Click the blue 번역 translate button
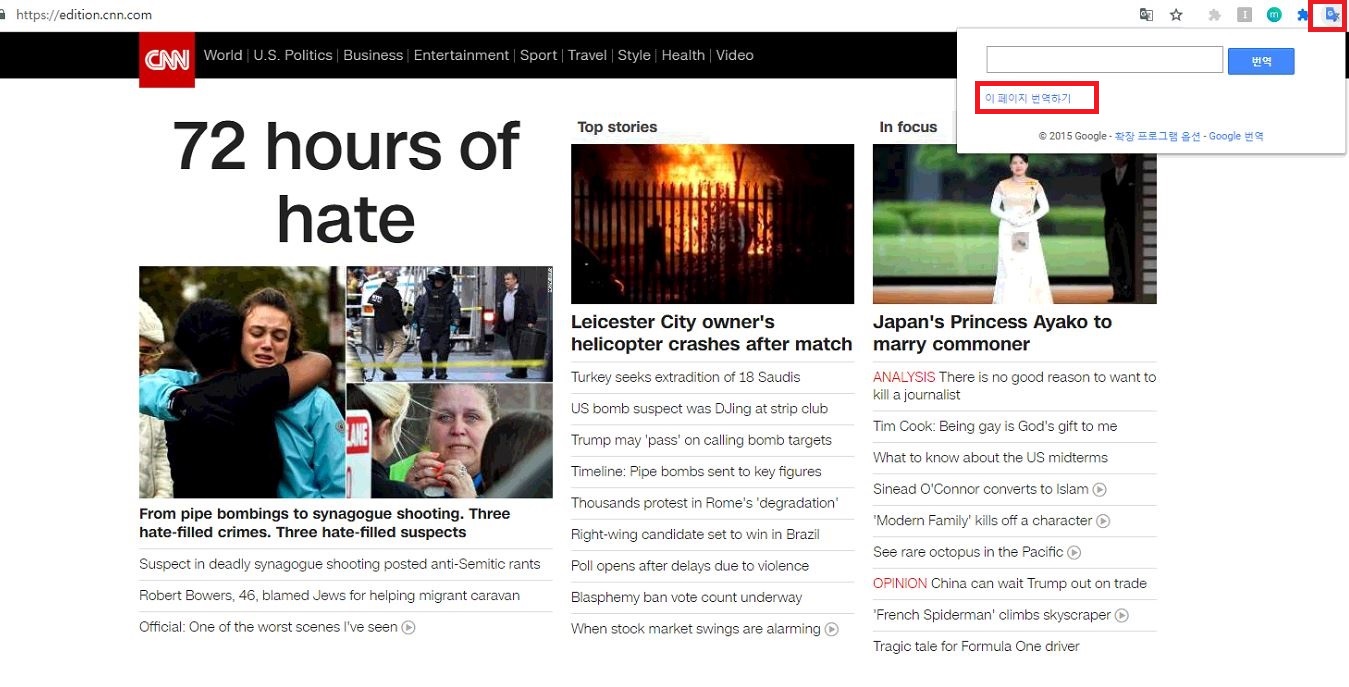Image resolution: width=1349 pixels, height=687 pixels. (1261, 61)
